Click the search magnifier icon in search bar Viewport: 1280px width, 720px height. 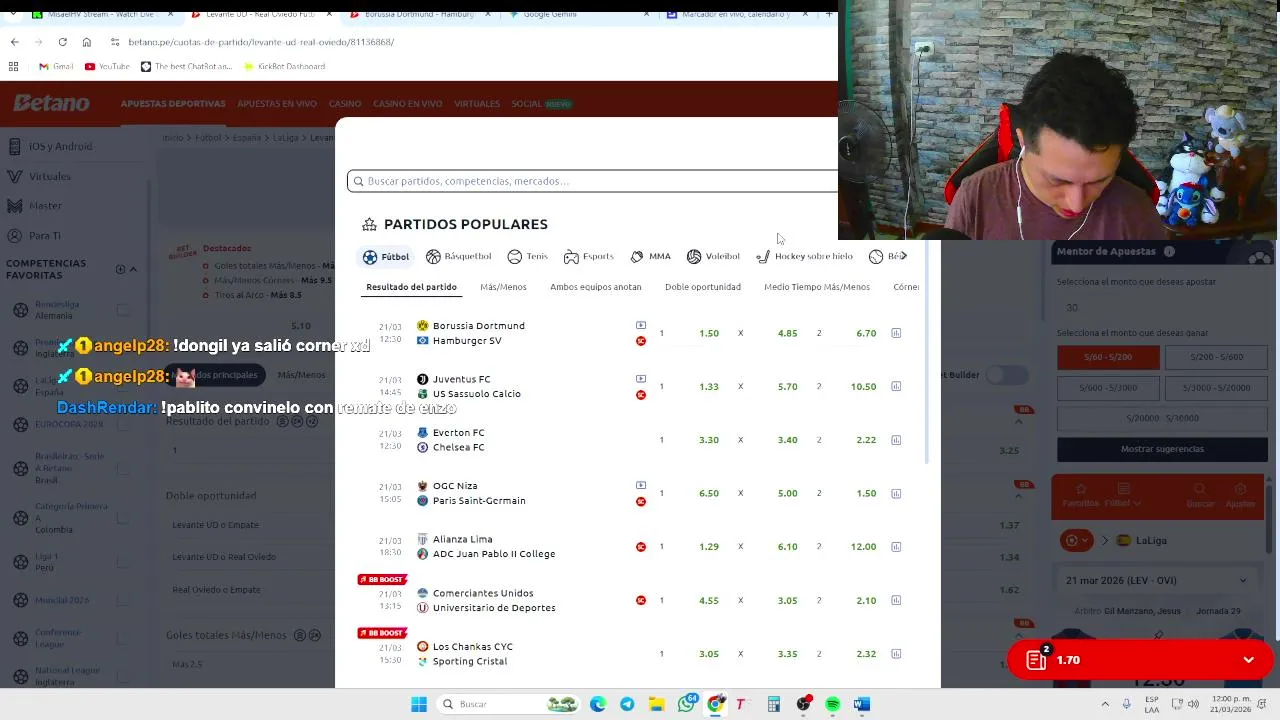pyautogui.click(x=358, y=181)
